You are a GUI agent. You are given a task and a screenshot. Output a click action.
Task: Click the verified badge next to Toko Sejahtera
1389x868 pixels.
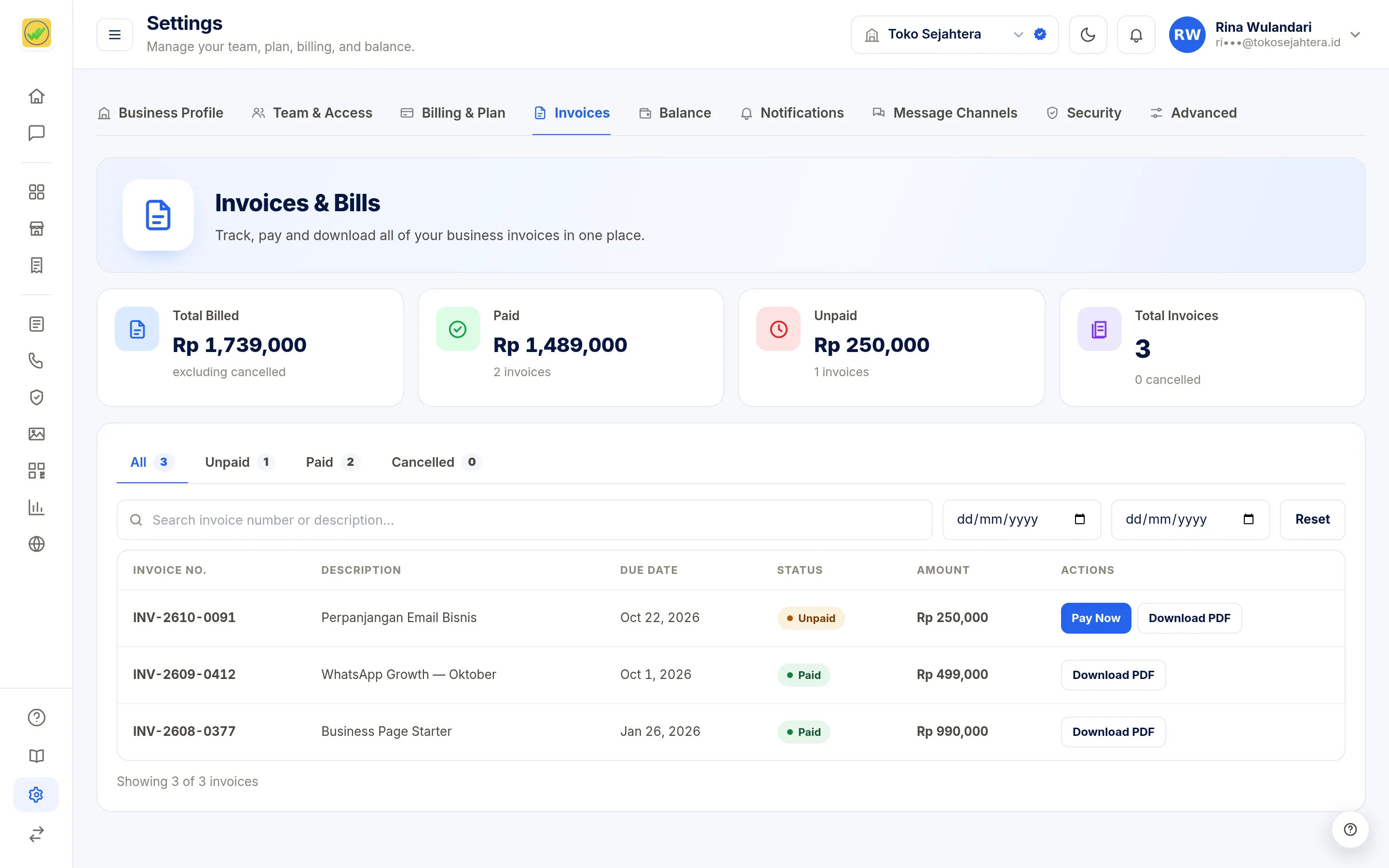click(x=1040, y=34)
